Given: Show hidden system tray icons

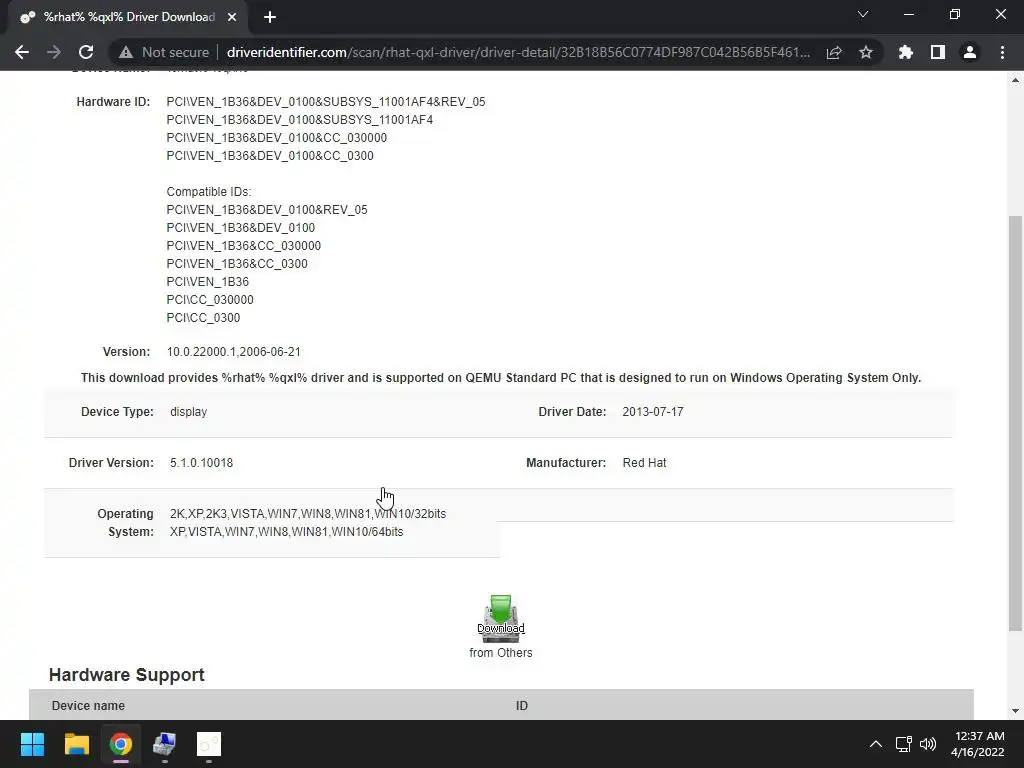Looking at the screenshot, I should [876, 744].
